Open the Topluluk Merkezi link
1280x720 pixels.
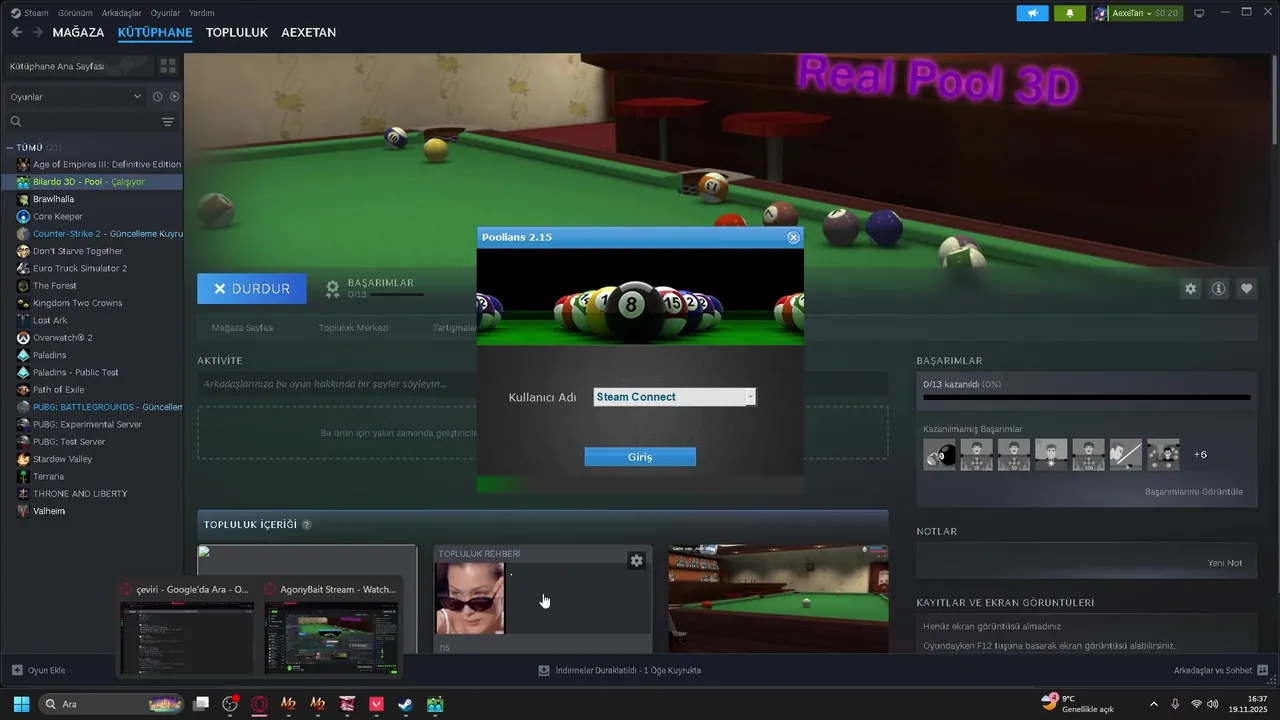(353, 327)
